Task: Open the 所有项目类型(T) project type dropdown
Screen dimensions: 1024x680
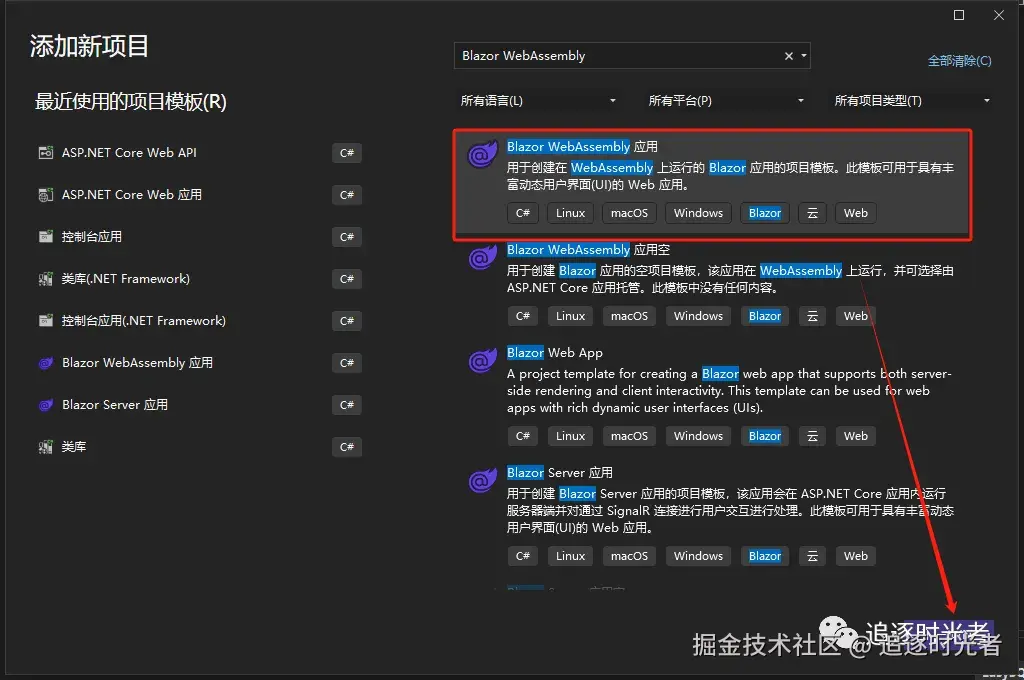Action: 912,101
